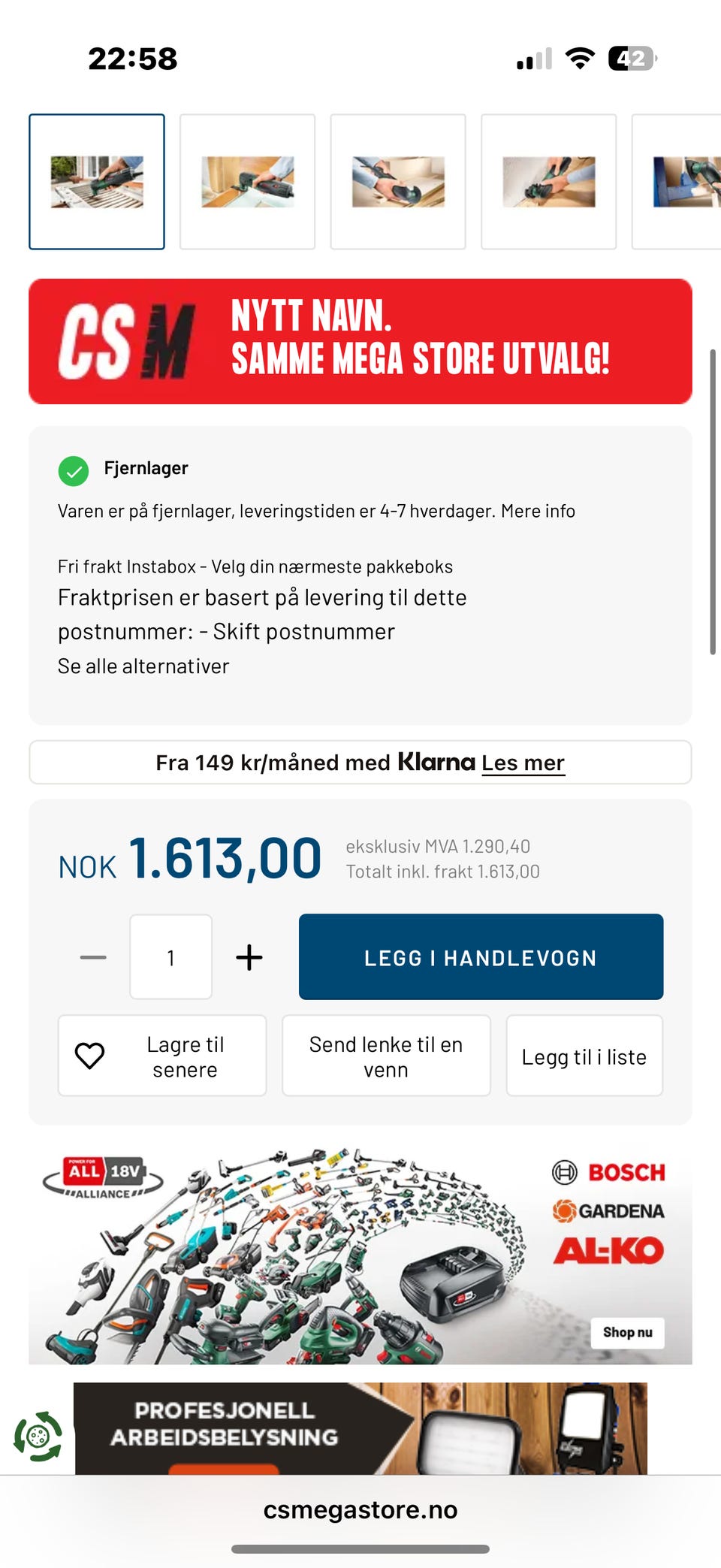Tap the heart icon to save for later

coord(89,1056)
